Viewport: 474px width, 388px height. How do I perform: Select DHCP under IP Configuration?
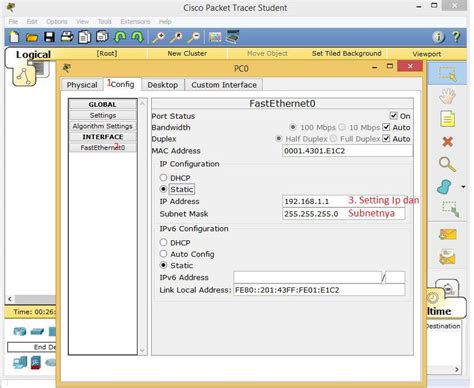[x=163, y=178]
